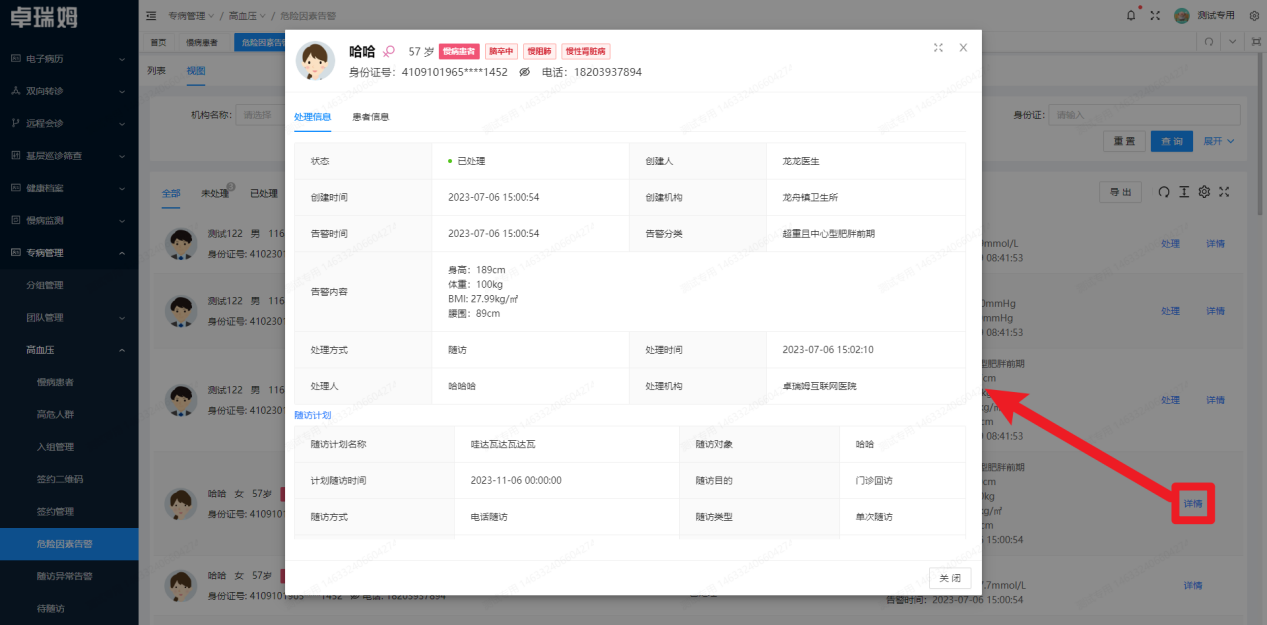Click the table fullscreen icon in toolbar

1223,191
